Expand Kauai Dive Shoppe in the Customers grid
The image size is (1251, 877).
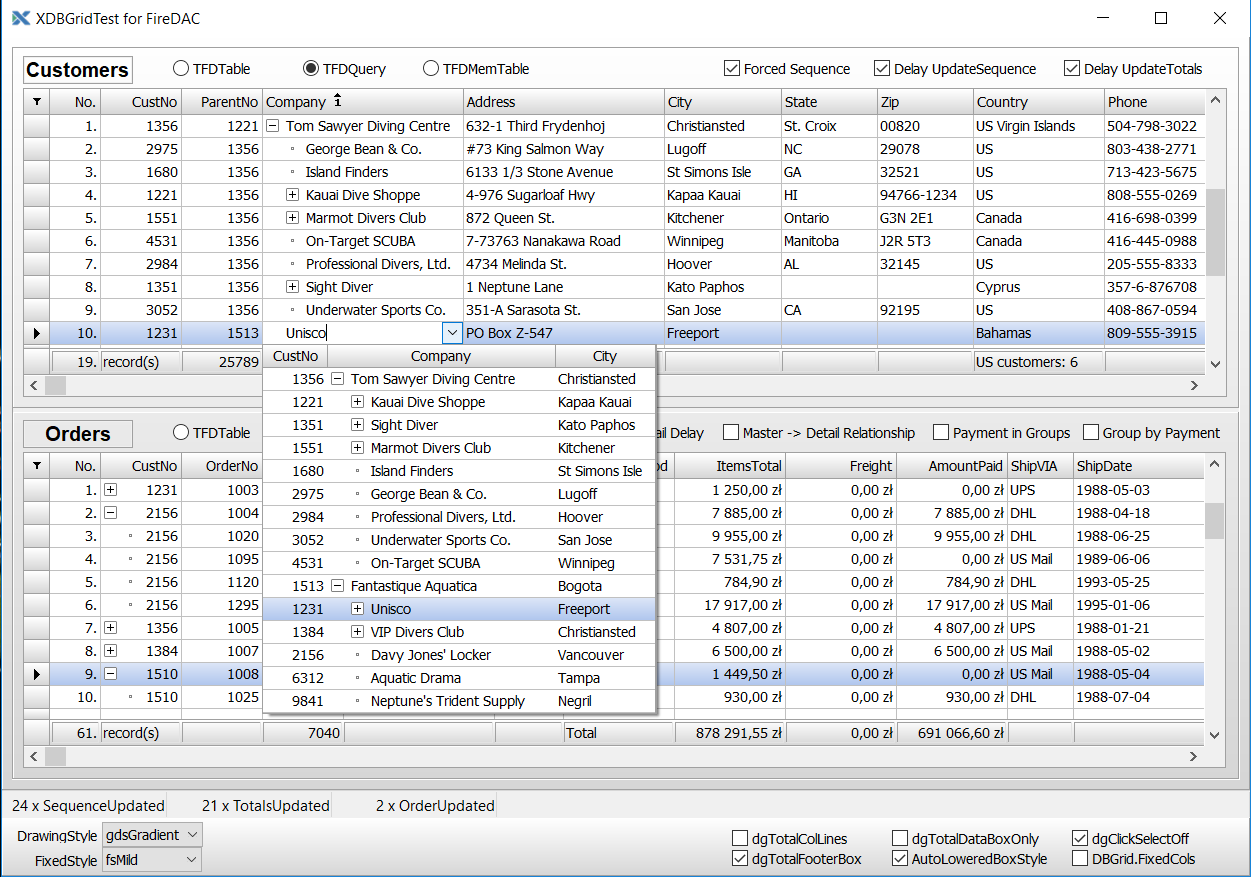(293, 196)
